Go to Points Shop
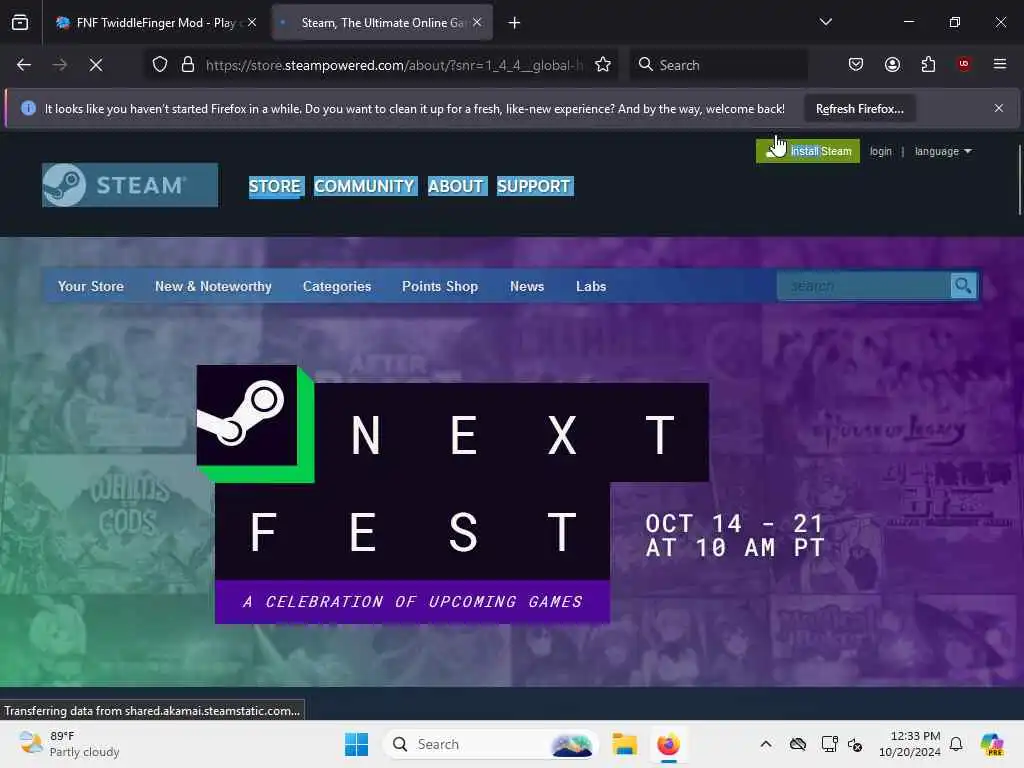1024x768 pixels. click(440, 286)
